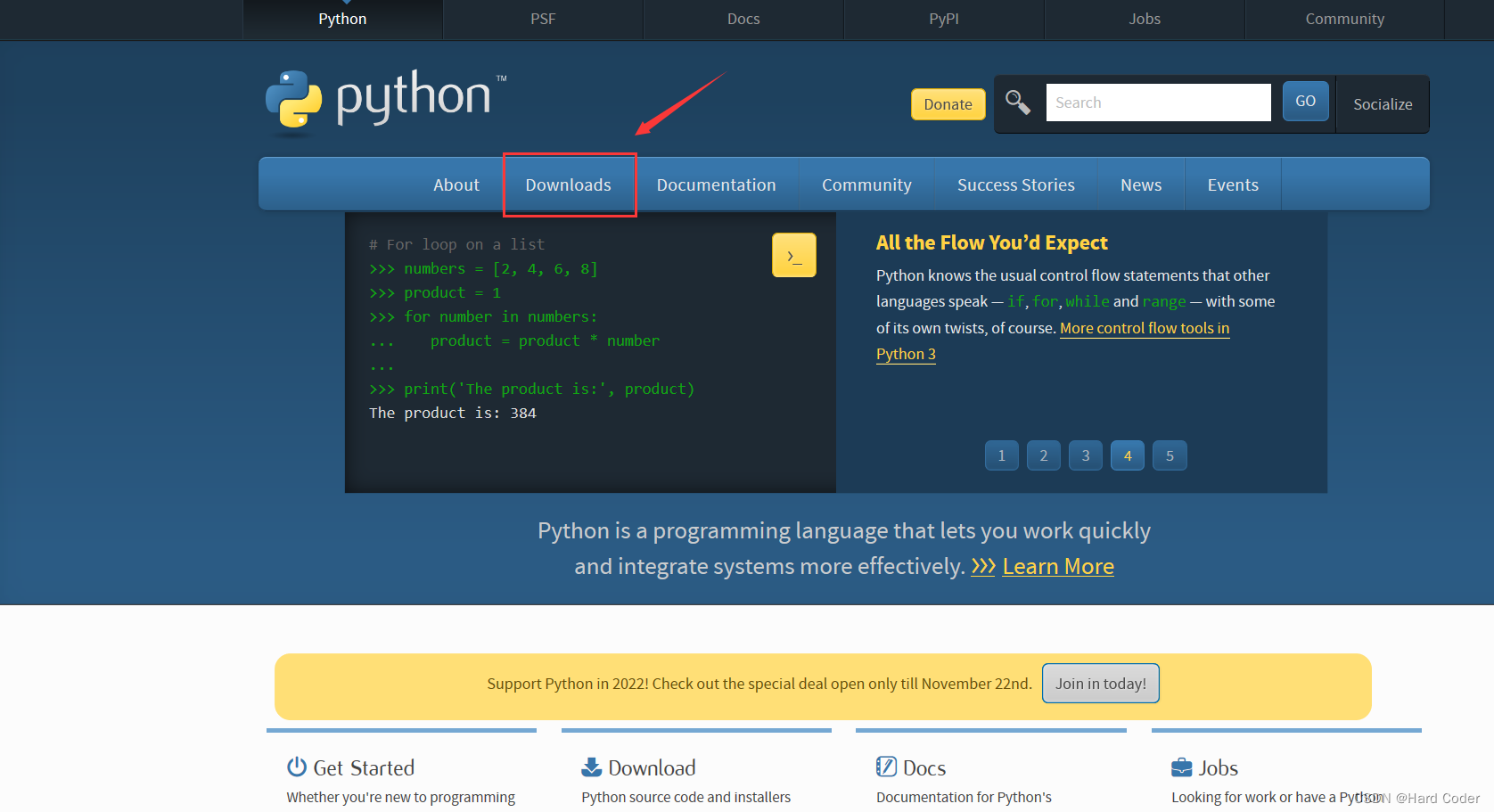Go to slide 2
Screen dimensions: 1494x812
[x=1043, y=455]
